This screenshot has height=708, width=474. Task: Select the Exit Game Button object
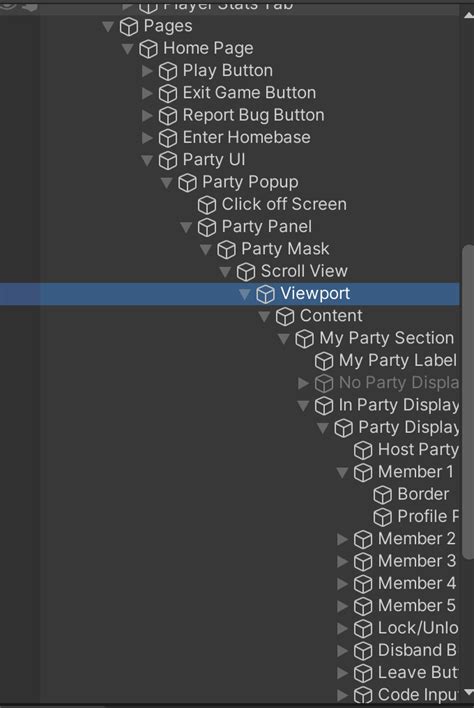(x=249, y=93)
